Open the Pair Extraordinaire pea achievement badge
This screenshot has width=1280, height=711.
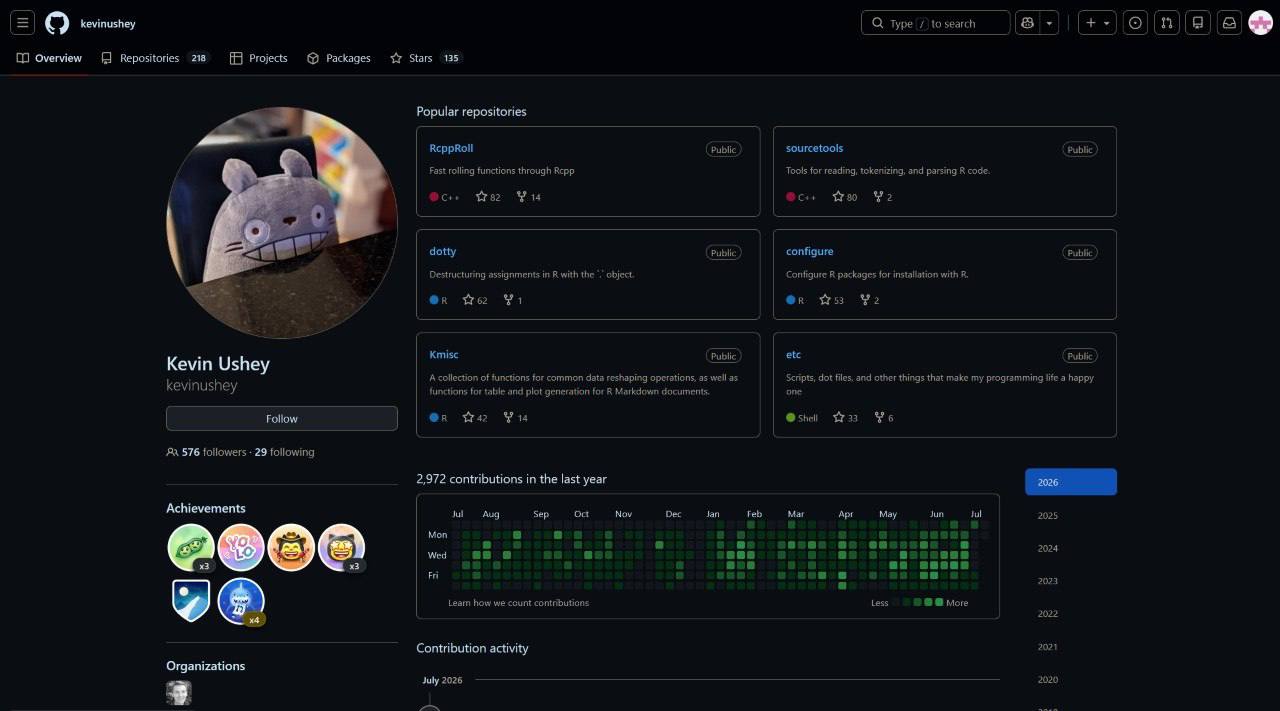[191, 548]
